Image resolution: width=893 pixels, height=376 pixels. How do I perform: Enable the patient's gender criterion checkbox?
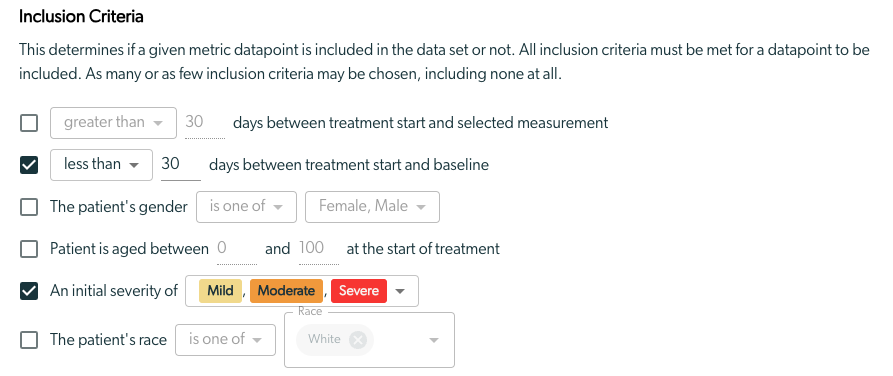point(29,207)
